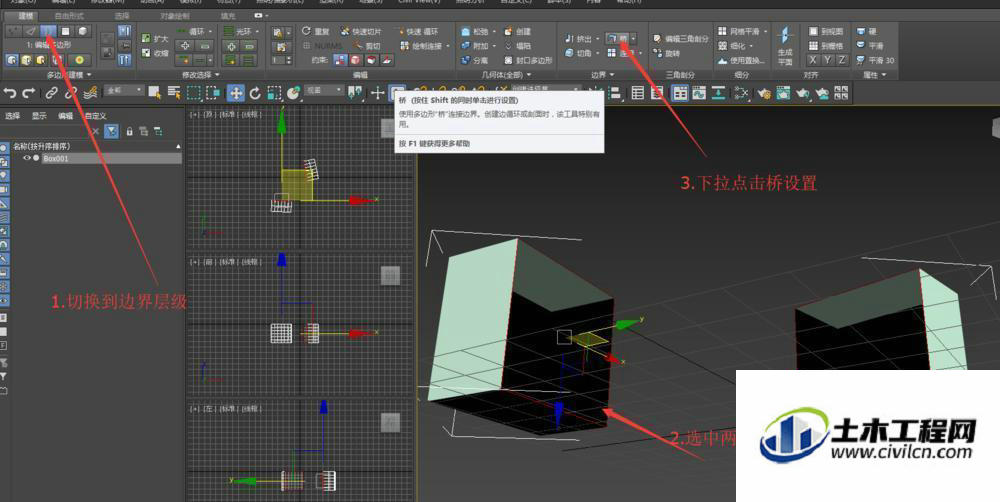
Task: Click the Rectangular Selection Region icon
Action: click(193, 93)
